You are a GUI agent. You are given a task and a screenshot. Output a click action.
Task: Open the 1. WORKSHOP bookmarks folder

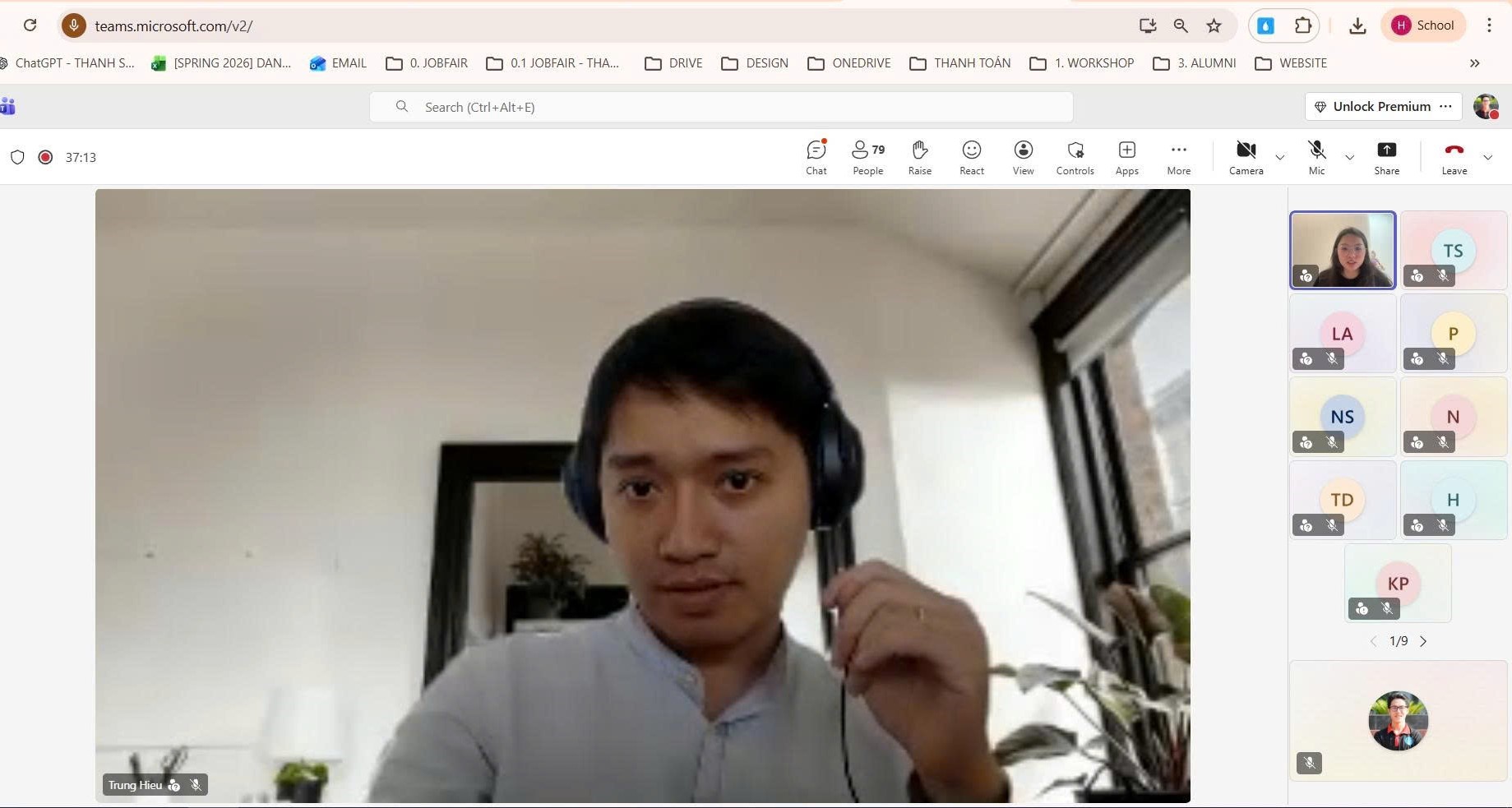[1082, 63]
